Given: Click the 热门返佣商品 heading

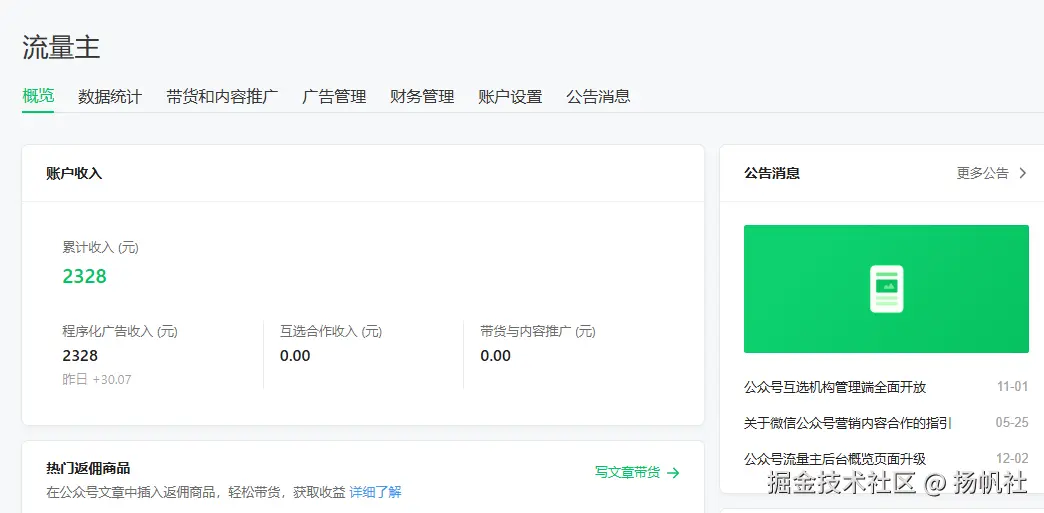Looking at the screenshot, I should pos(88,468).
